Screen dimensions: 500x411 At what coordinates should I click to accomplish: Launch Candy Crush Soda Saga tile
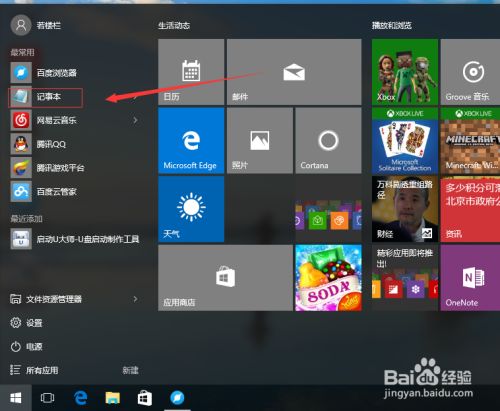328,278
